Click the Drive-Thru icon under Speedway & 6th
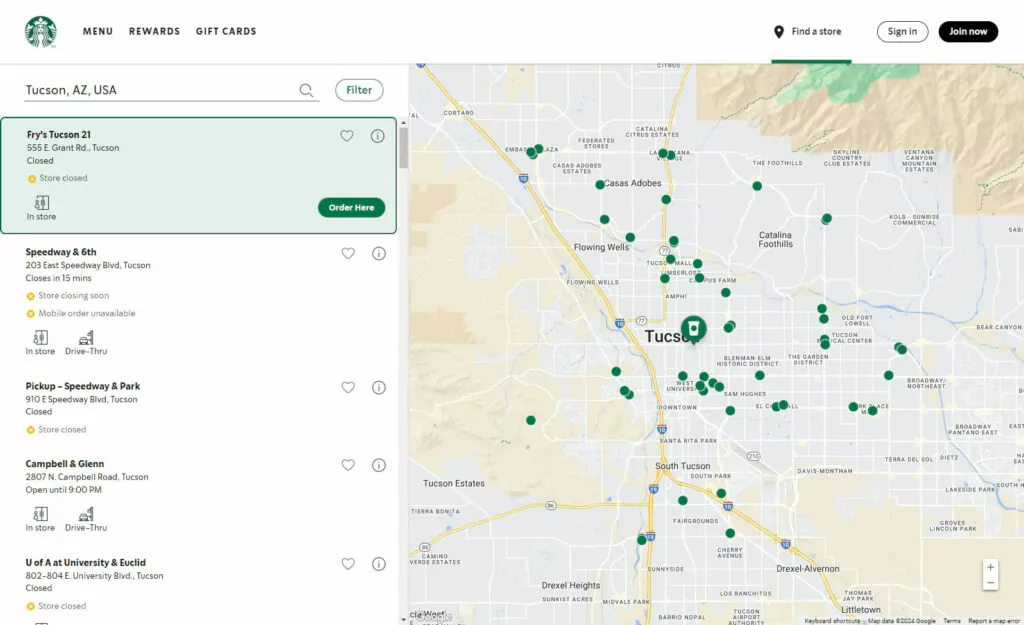 click(x=86, y=337)
